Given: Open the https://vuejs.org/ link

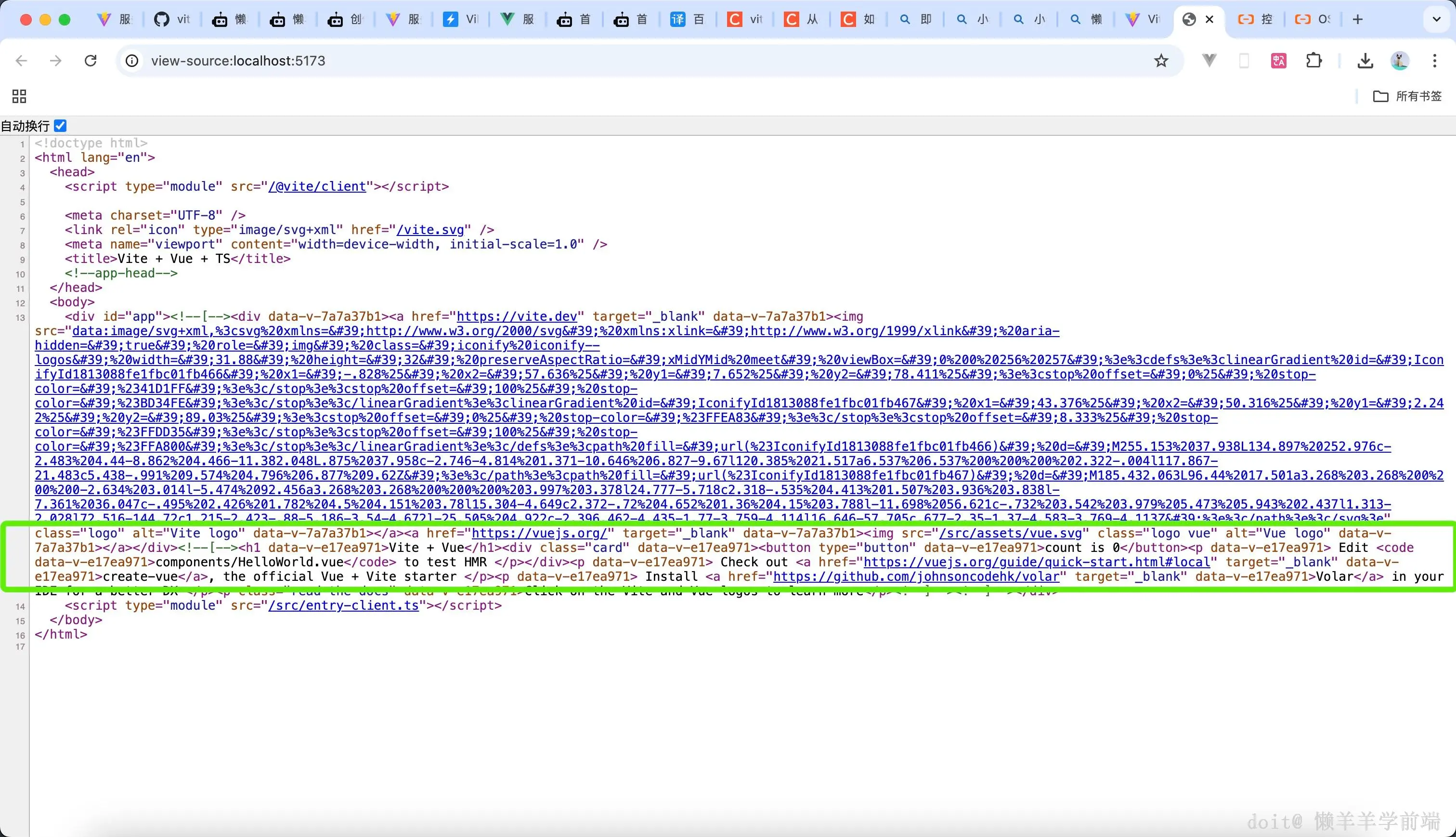Looking at the screenshot, I should tap(539, 534).
